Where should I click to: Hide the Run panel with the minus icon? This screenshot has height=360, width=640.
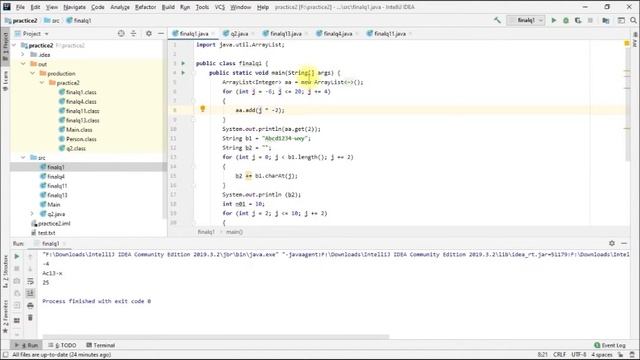point(624,243)
